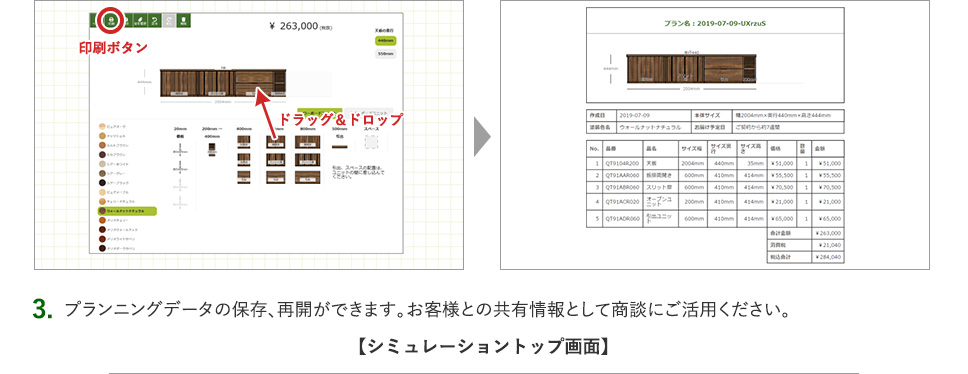
Task: Select the 550mm top-board depth option
Action: (x=385, y=54)
